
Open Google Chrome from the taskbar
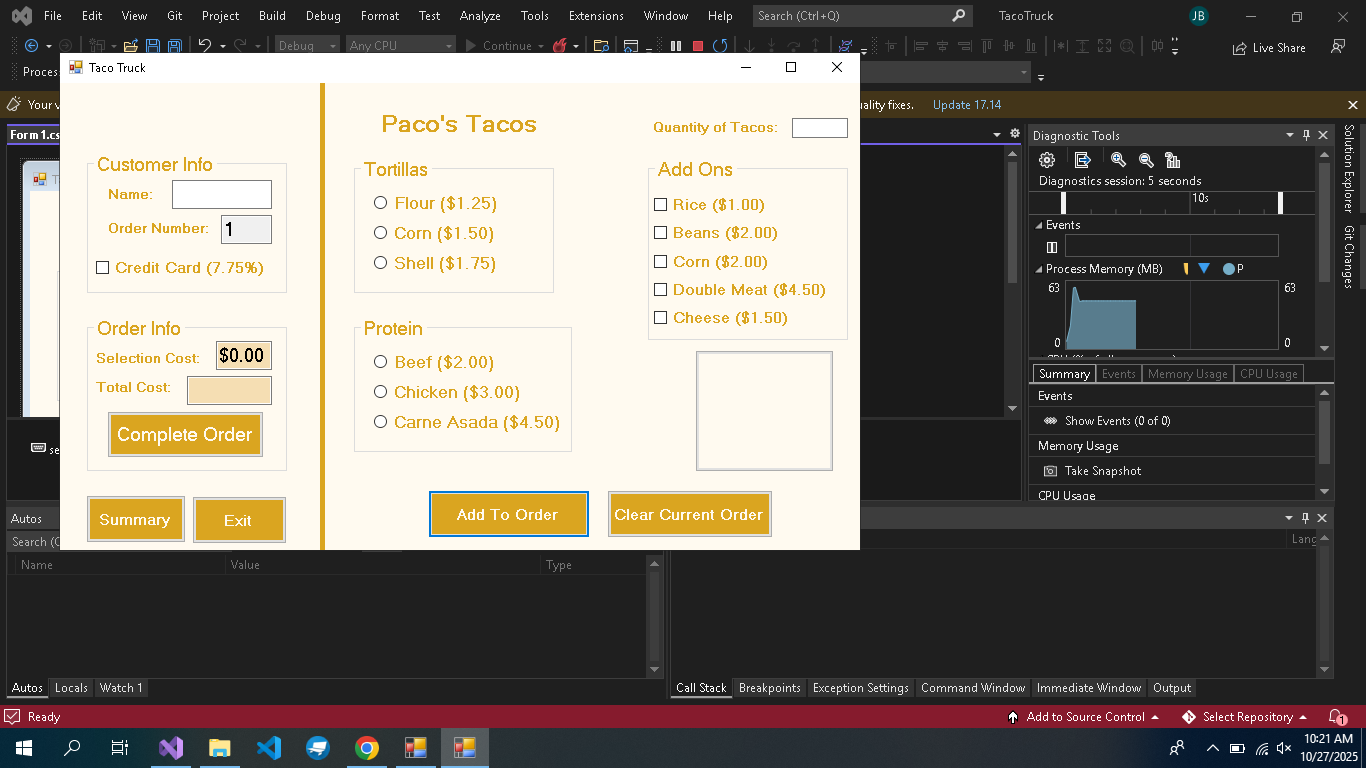click(x=367, y=748)
